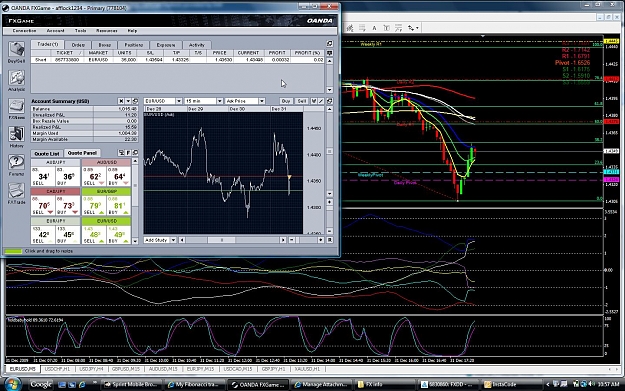
Task: Open the Ask Price dropdown
Action: point(261,101)
